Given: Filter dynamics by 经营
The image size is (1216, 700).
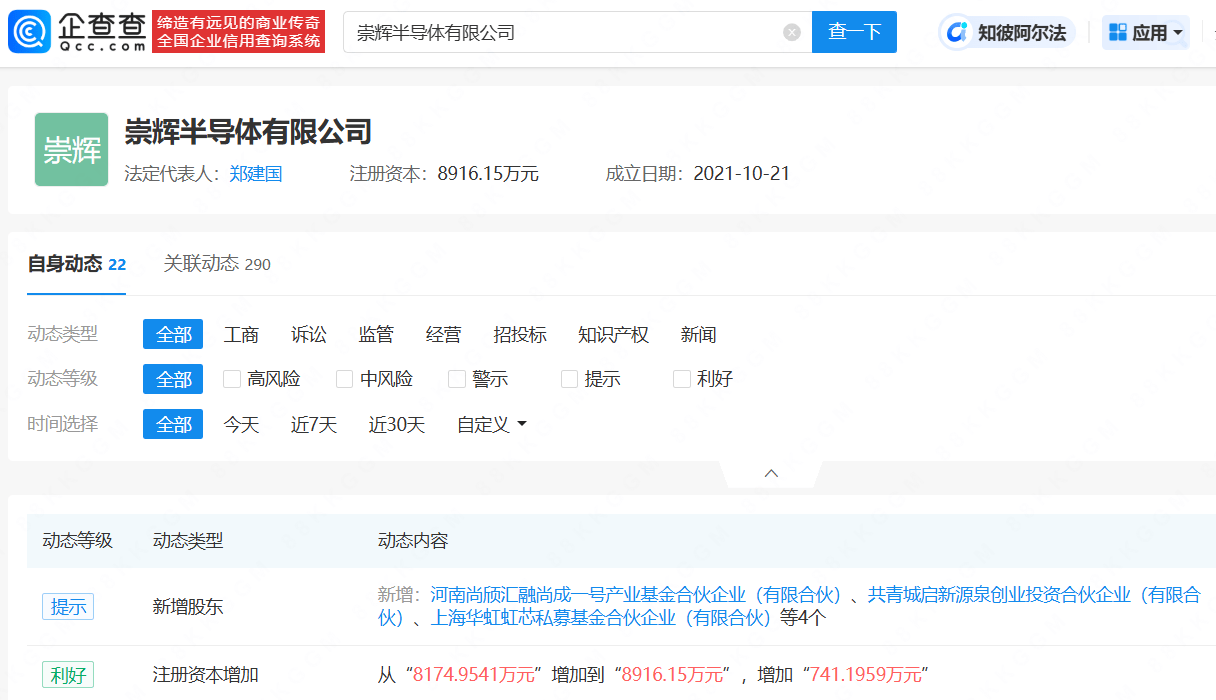Looking at the screenshot, I should point(443,335).
